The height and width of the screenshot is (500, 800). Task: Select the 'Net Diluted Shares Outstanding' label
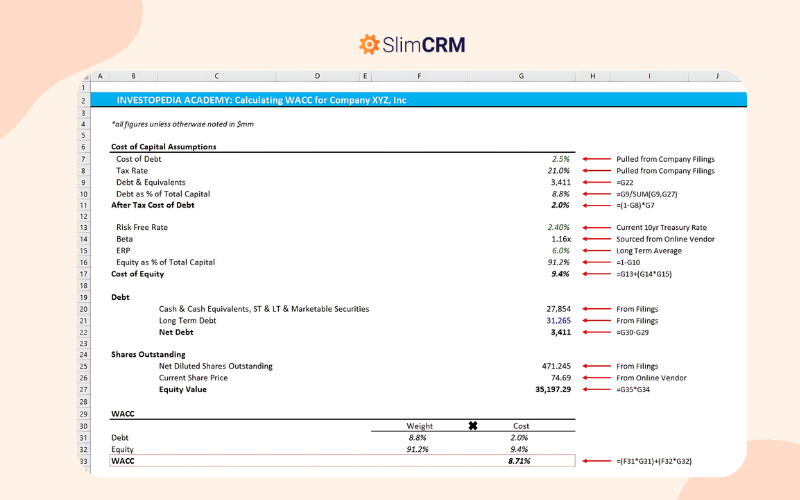pos(215,366)
